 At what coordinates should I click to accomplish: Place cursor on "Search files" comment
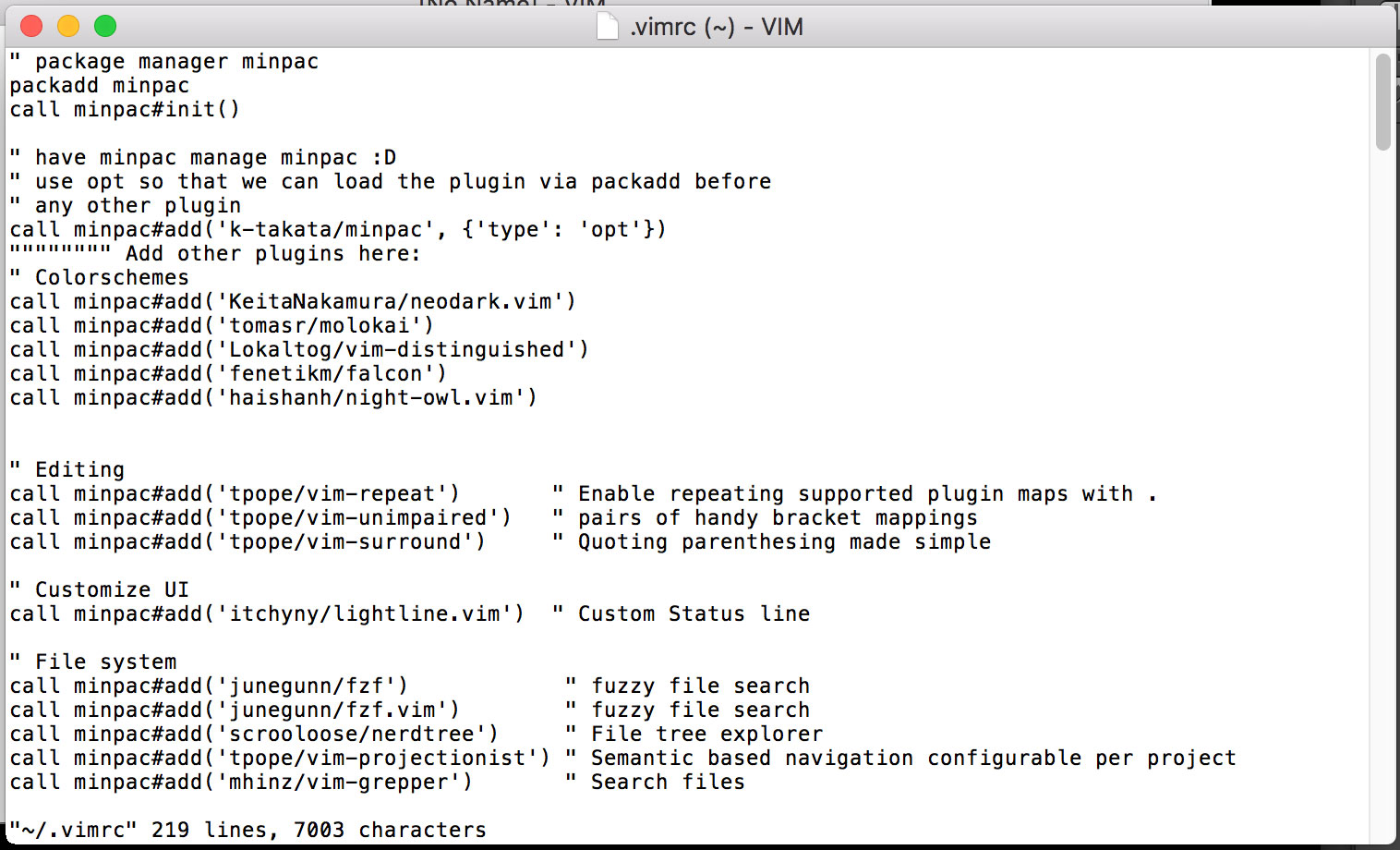tap(667, 783)
